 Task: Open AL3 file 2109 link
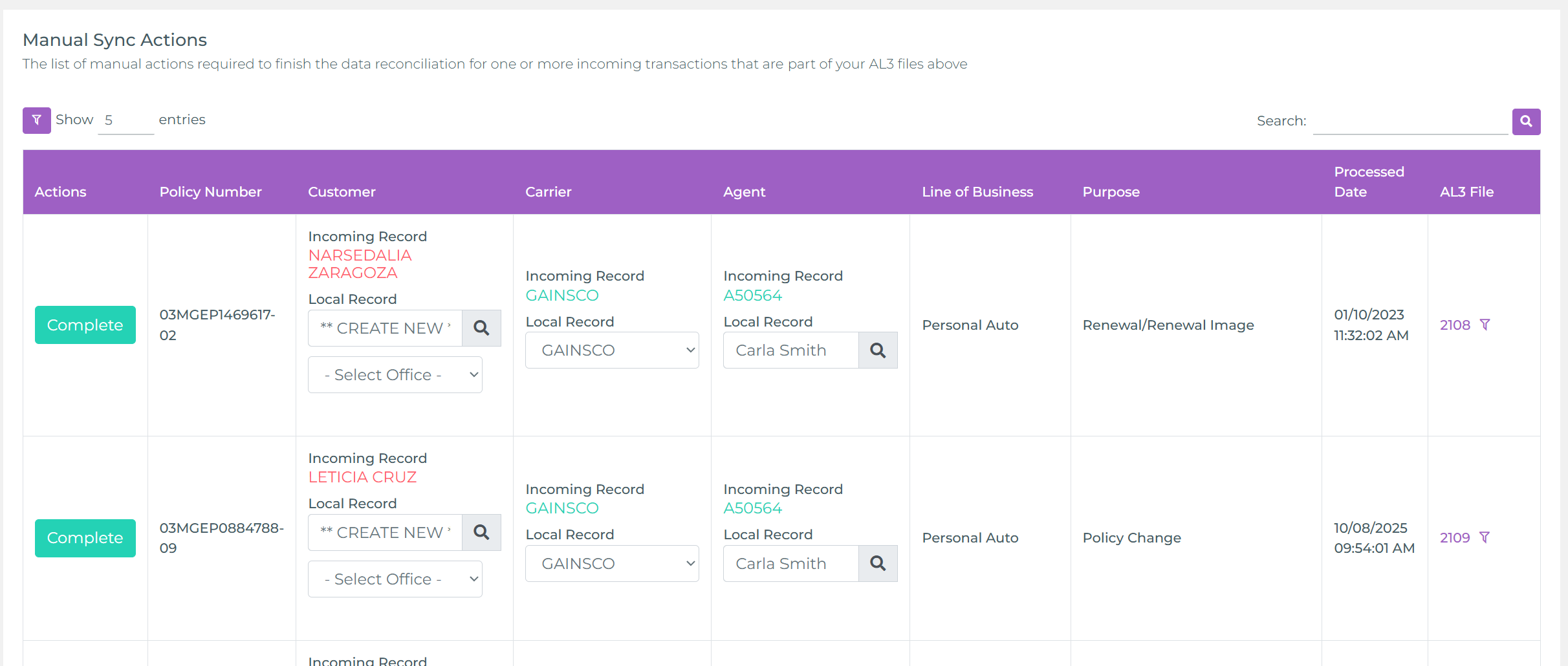click(1454, 537)
